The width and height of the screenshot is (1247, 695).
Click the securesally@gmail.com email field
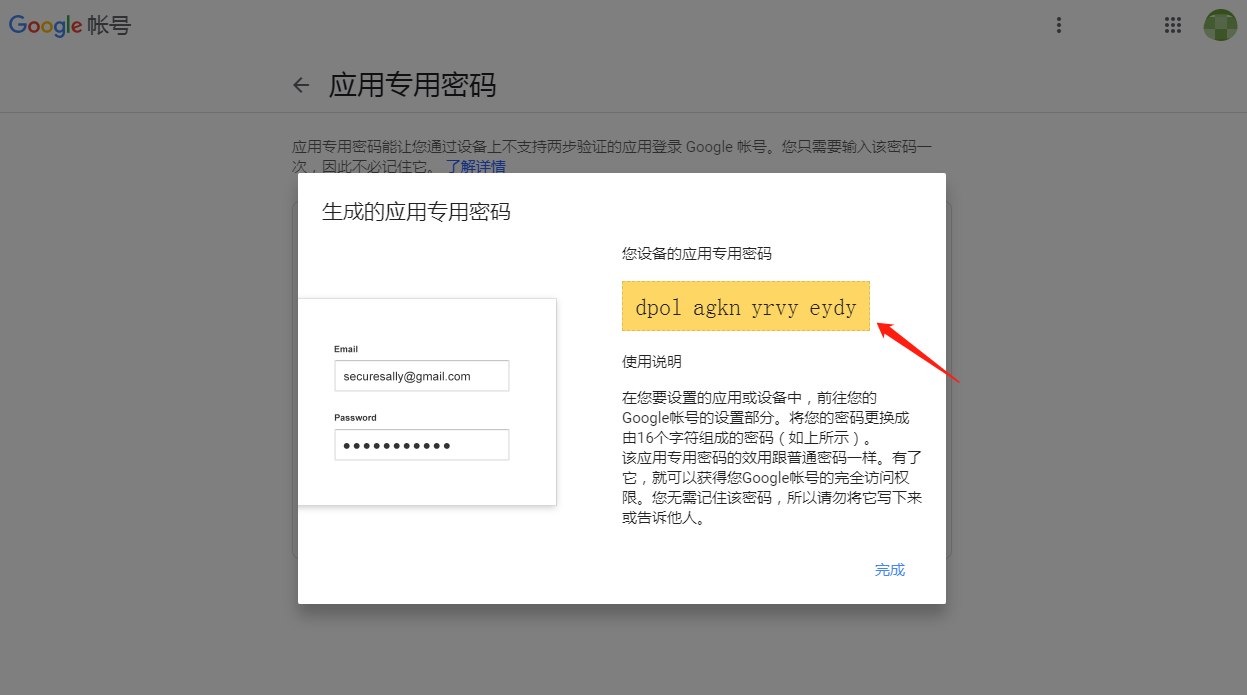tap(421, 376)
